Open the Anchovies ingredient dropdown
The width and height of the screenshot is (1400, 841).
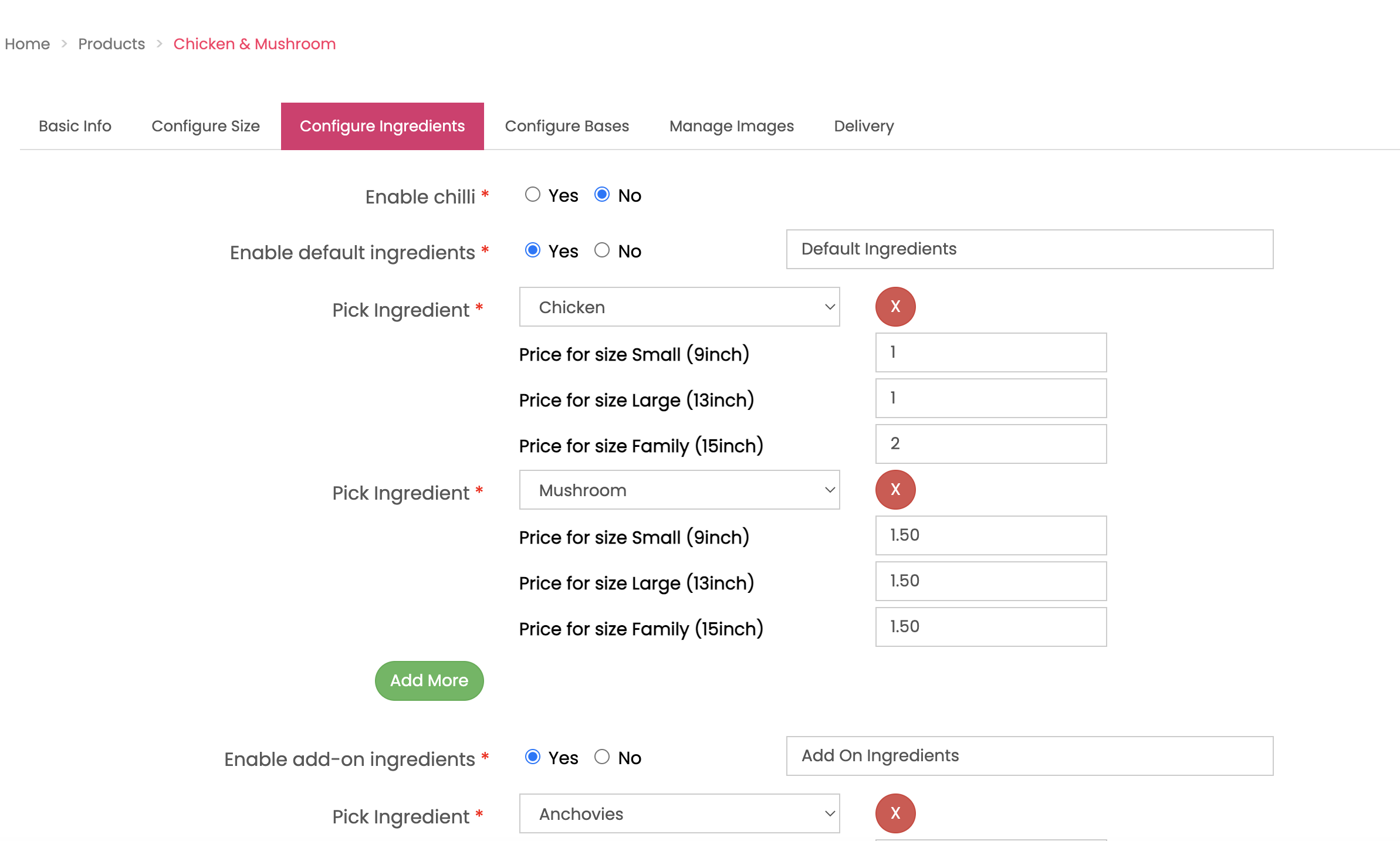click(679, 813)
